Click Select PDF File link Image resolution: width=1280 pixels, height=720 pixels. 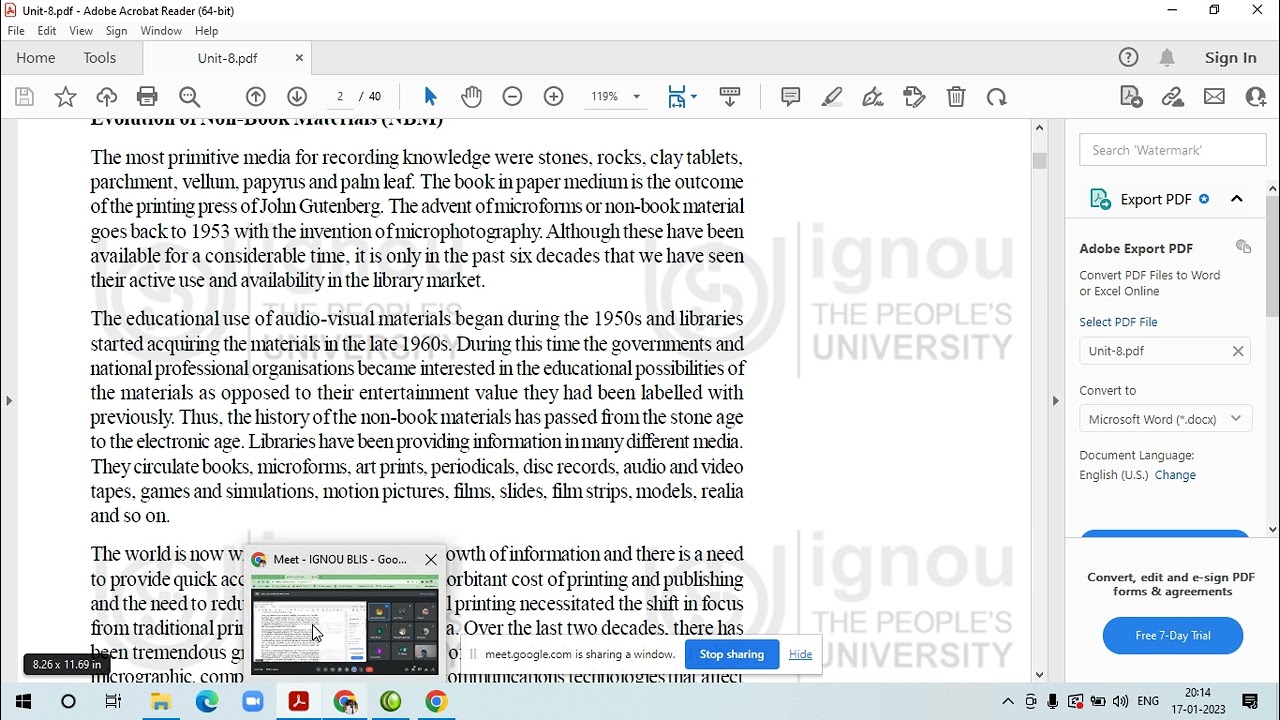[x=1118, y=322]
